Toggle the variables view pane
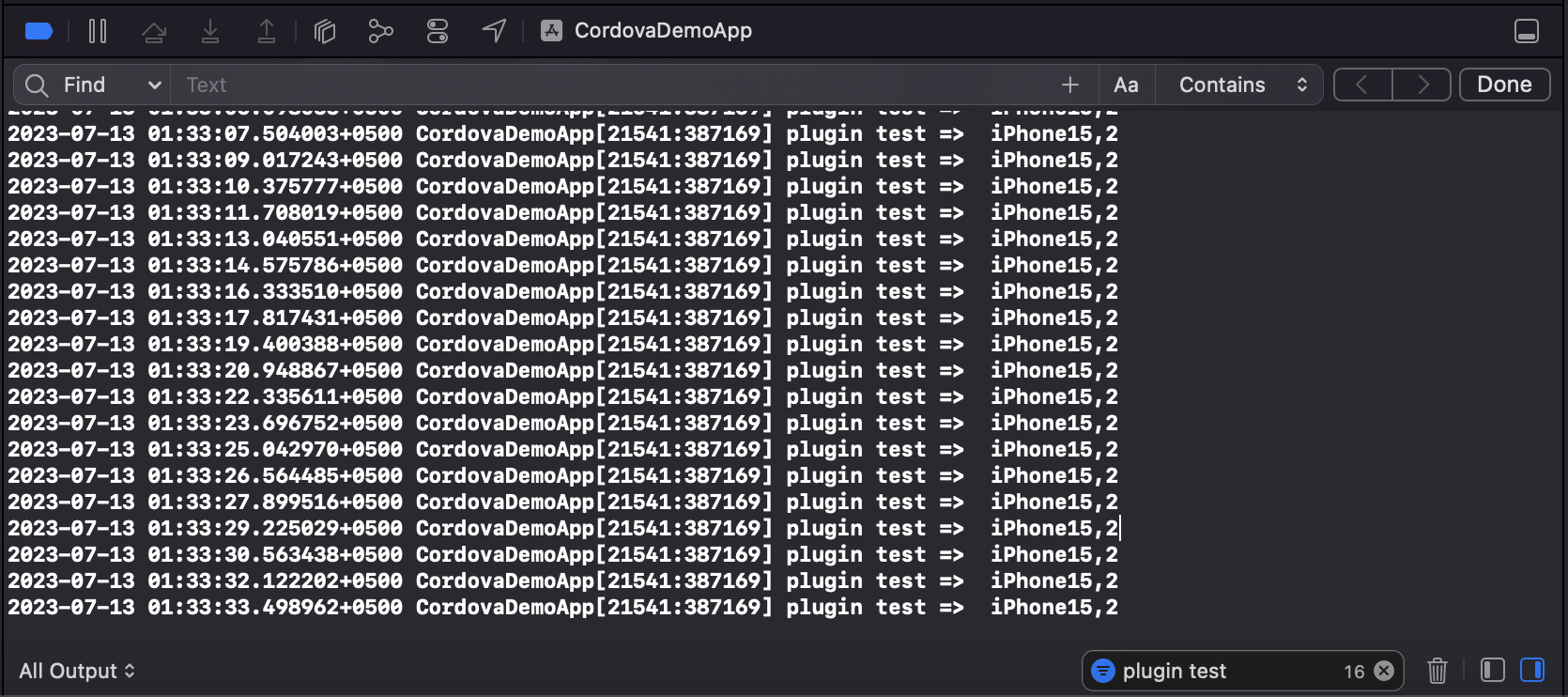The image size is (1568, 697). click(x=1493, y=670)
